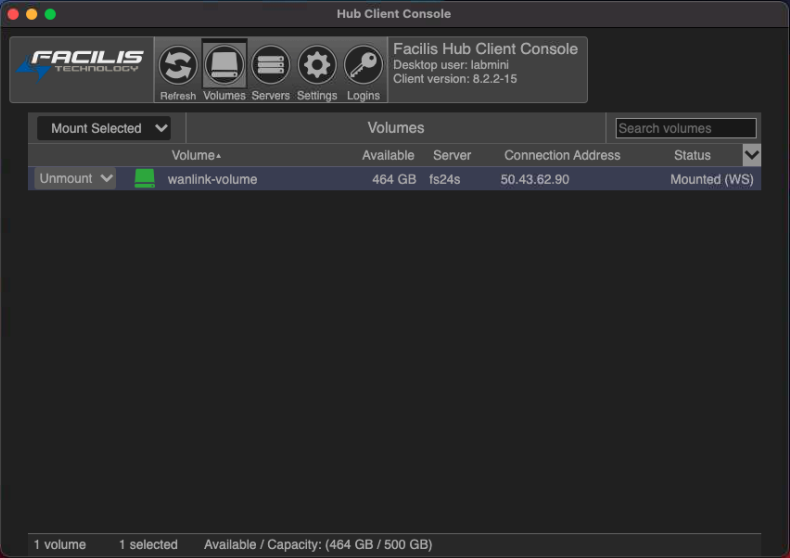The height and width of the screenshot is (558, 790).
Task: Click the Client version: 8.2.2-15 text
Action: point(455,79)
